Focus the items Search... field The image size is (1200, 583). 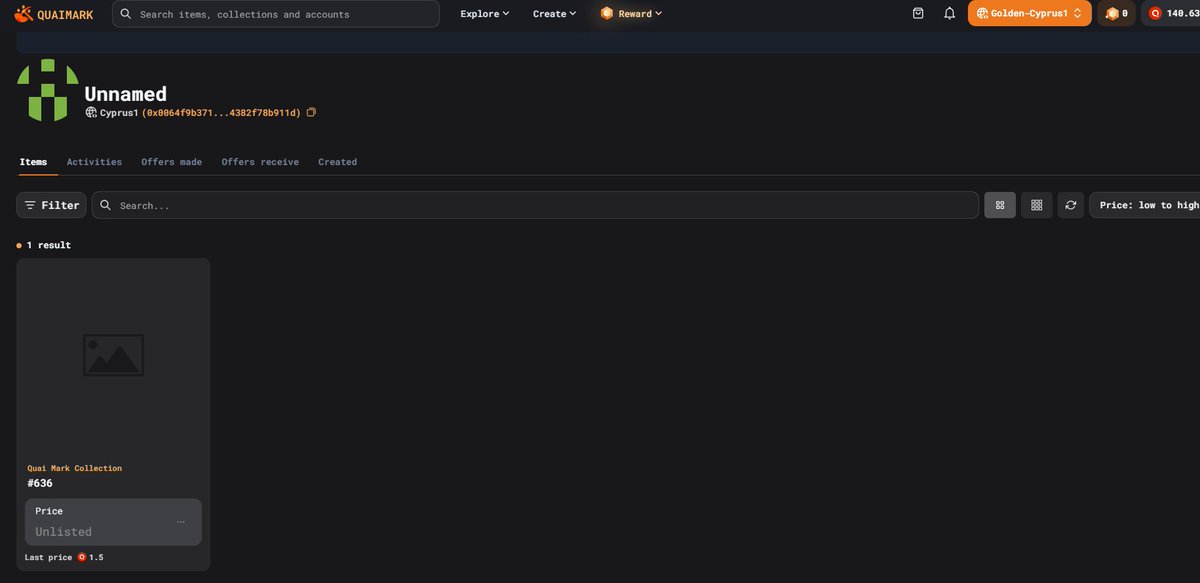pyautogui.click(x=535, y=205)
